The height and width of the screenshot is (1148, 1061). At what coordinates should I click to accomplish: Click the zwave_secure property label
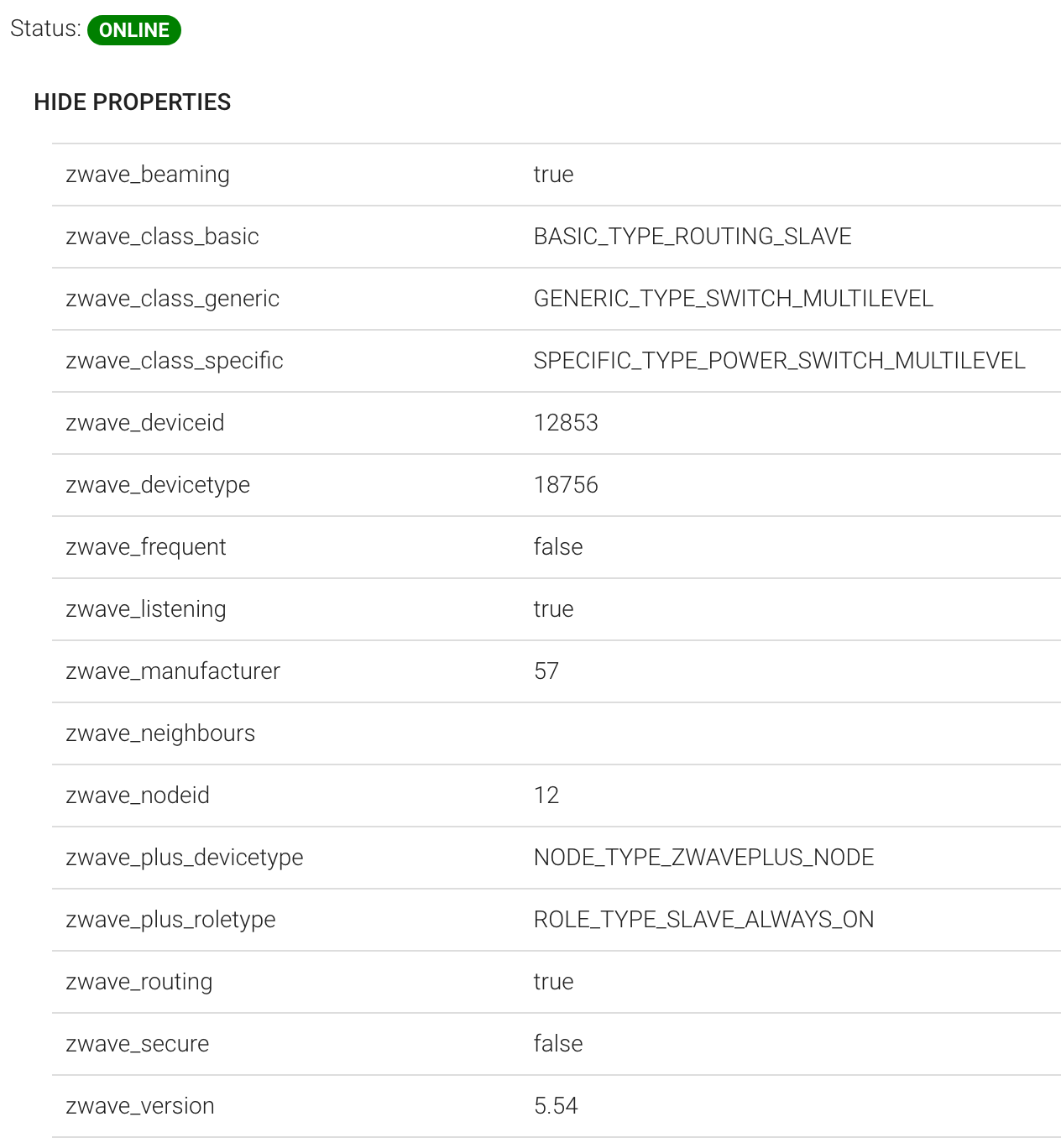pos(138,1044)
